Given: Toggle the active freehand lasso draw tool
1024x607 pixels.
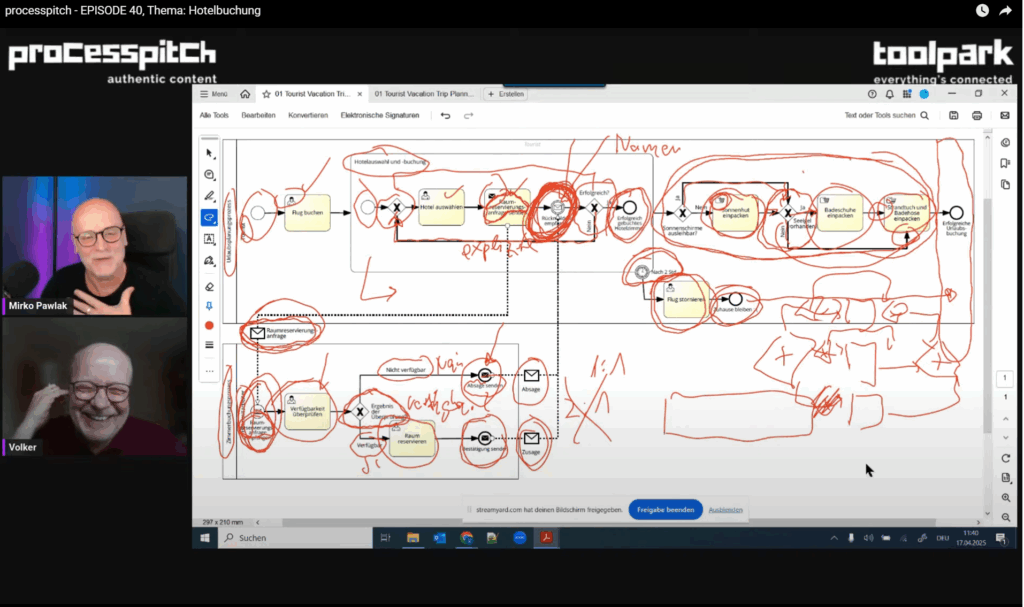Looking at the screenshot, I should (209, 218).
